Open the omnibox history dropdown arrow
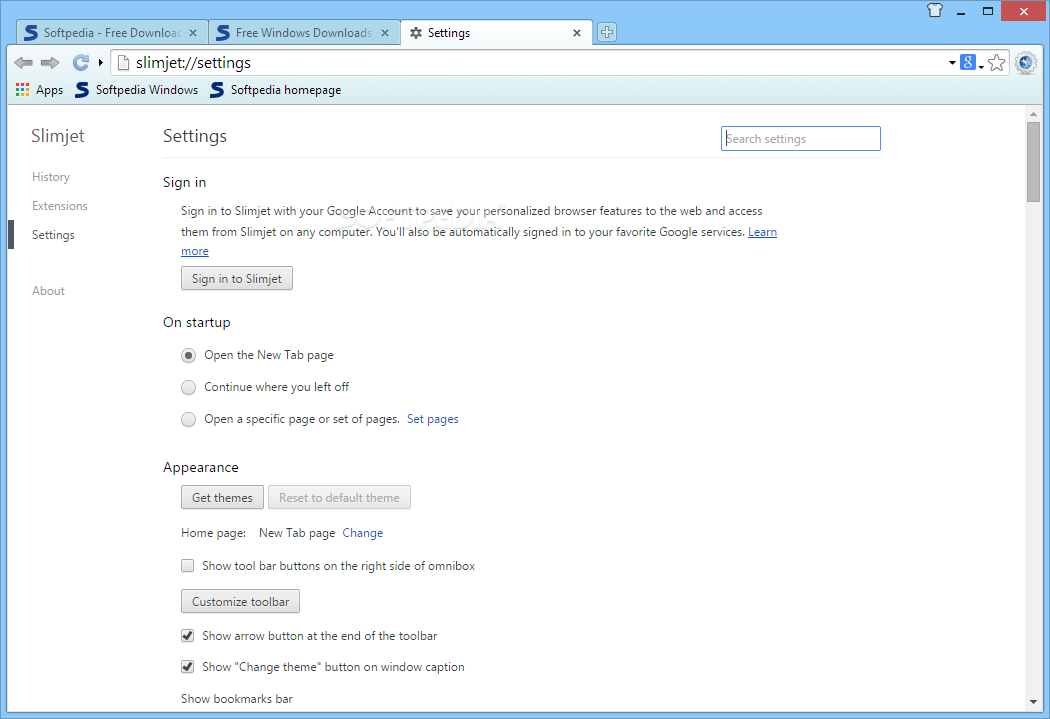Screen dimensions: 1050x719 [952, 63]
